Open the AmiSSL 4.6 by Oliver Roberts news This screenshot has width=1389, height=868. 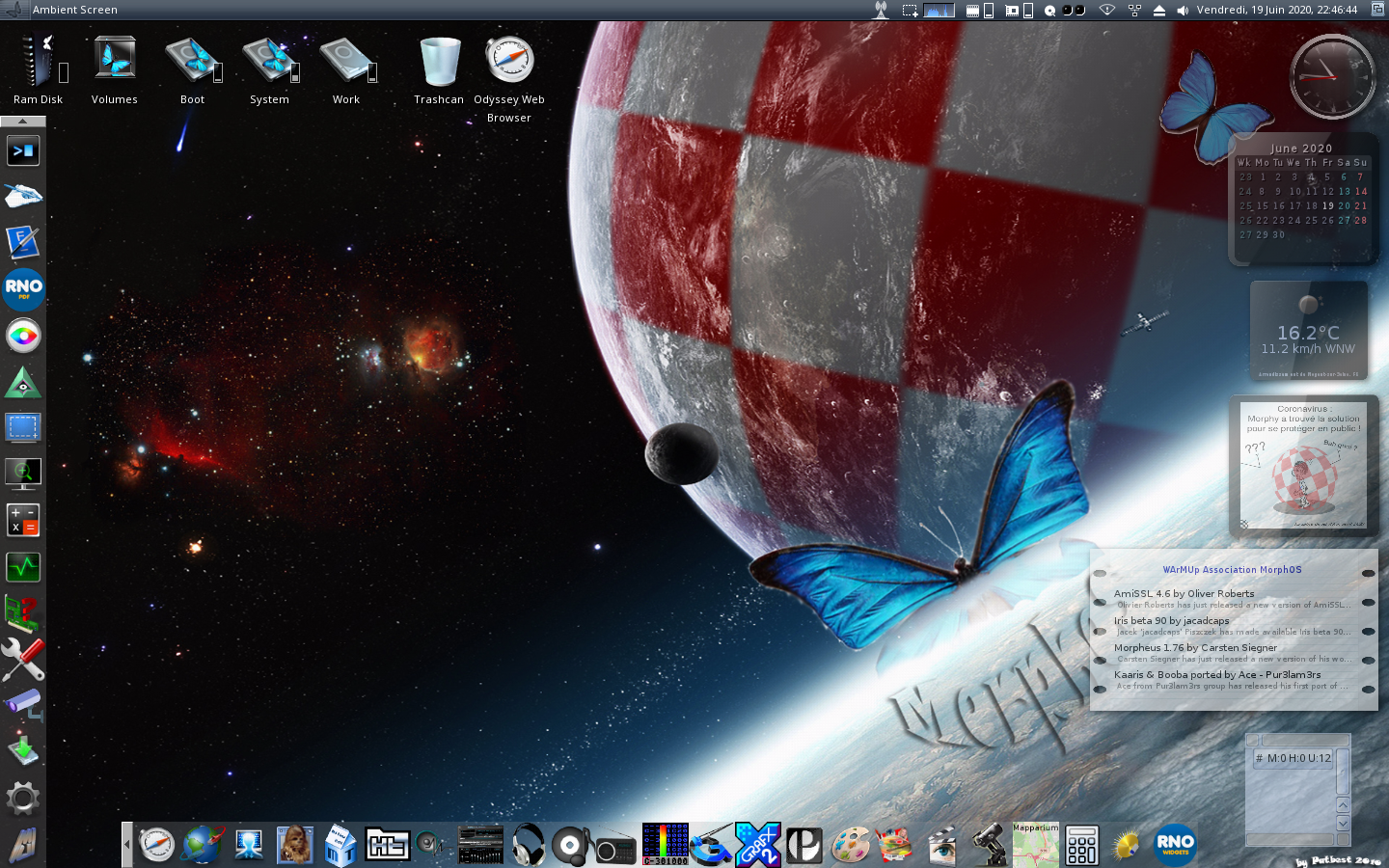1185,594
